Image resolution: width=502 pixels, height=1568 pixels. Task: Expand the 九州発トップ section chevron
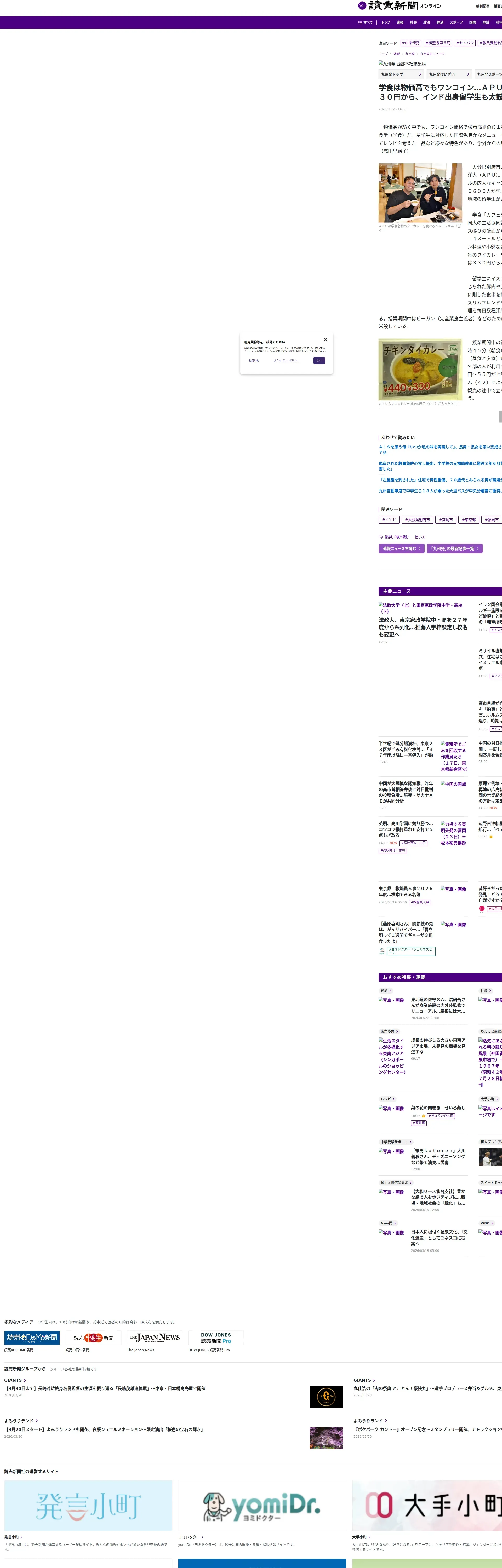(420, 74)
